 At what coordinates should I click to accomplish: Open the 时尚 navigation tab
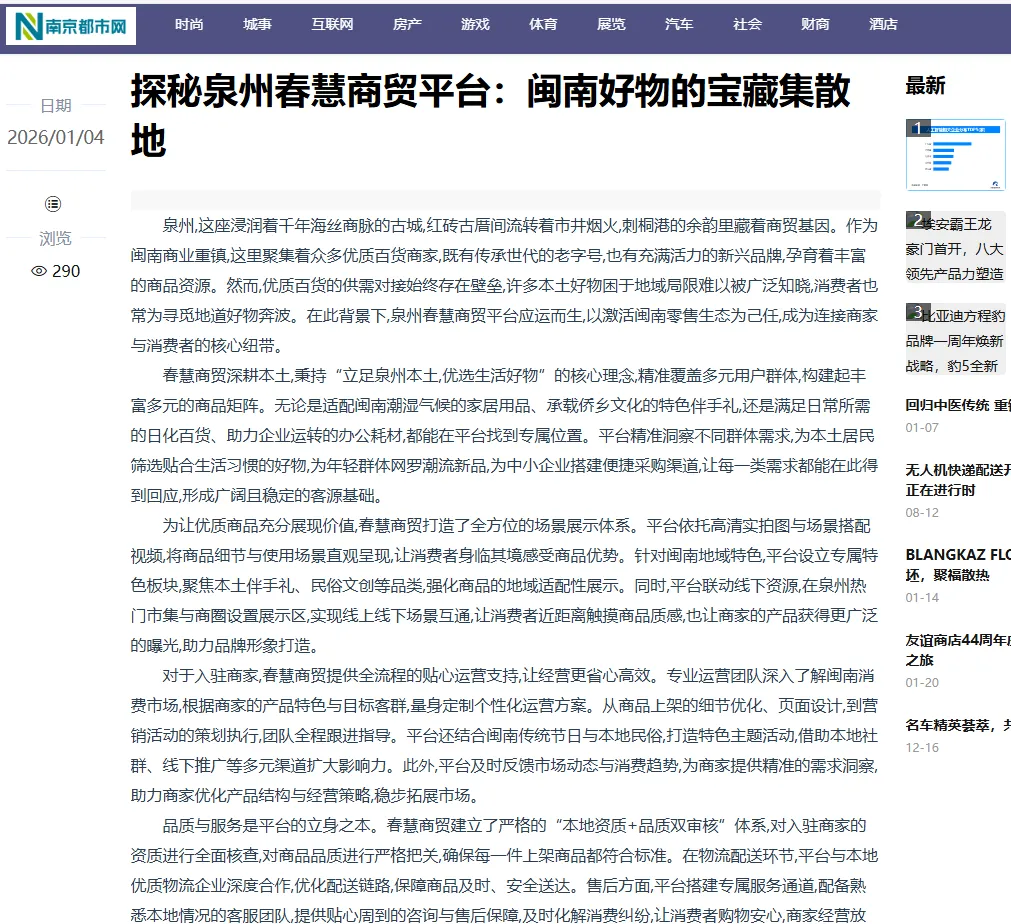coord(189,25)
